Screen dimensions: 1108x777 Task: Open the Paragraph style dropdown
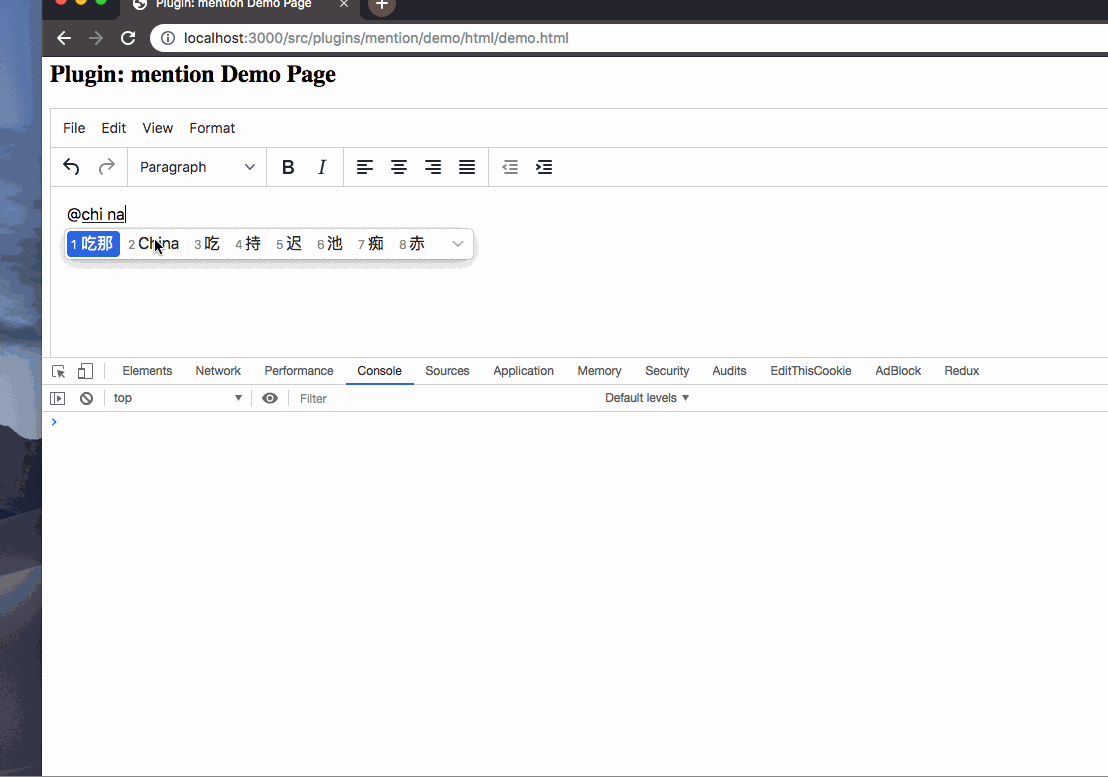(x=197, y=167)
